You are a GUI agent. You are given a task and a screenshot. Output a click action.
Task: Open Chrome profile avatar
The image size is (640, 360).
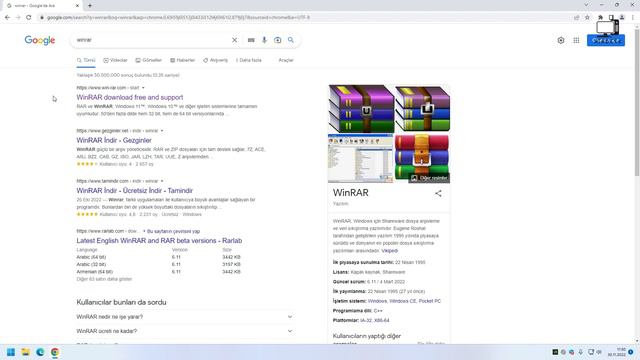pos(622,18)
